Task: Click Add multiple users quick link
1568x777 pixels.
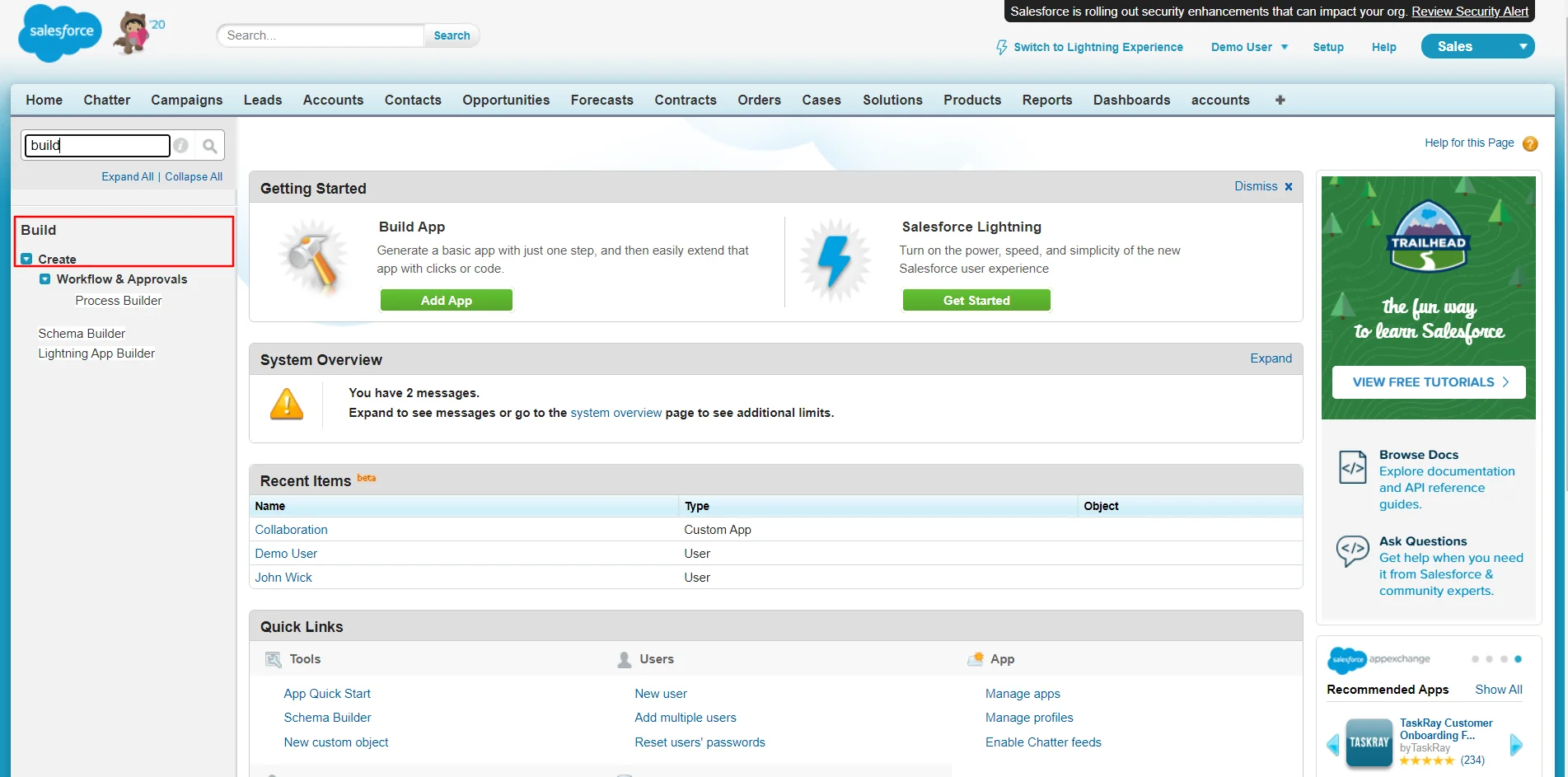Action: [x=686, y=718]
